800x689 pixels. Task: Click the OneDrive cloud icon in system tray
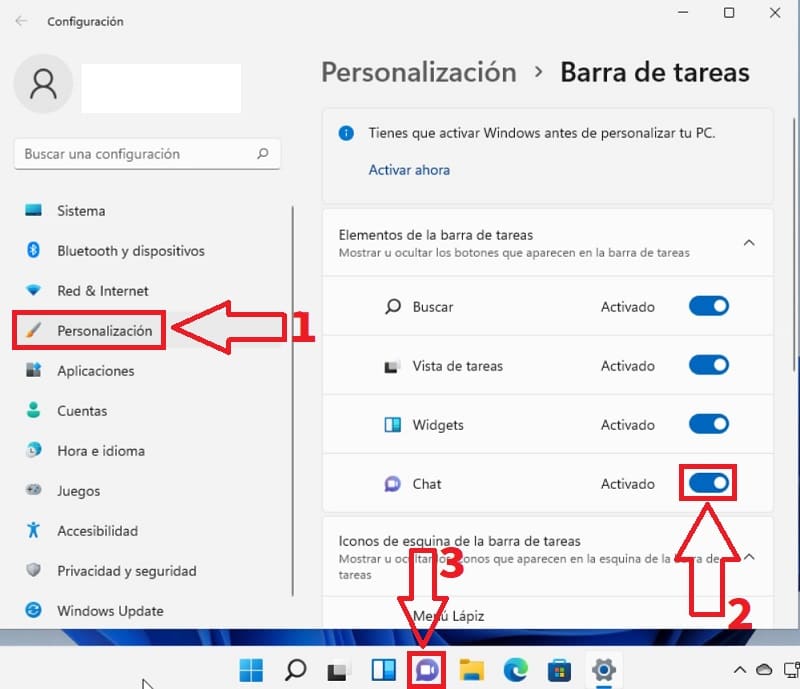click(x=764, y=670)
